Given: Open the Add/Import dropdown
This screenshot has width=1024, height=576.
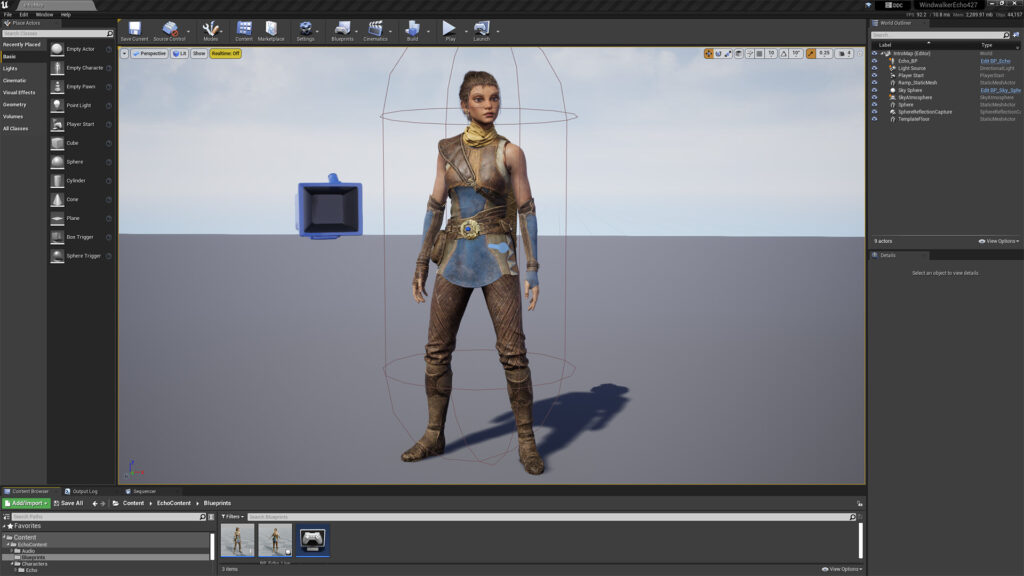Looking at the screenshot, I should click(x=26, y=504).
